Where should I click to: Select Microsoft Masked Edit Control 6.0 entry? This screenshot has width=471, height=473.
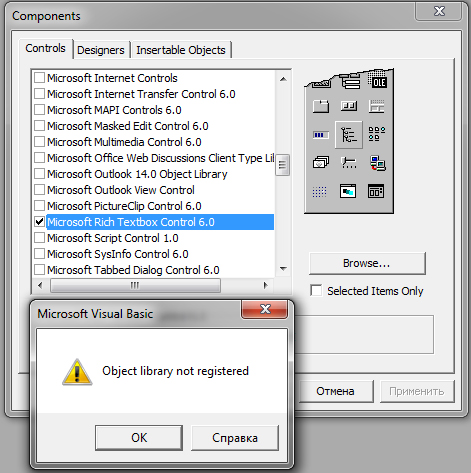point(128,126)
